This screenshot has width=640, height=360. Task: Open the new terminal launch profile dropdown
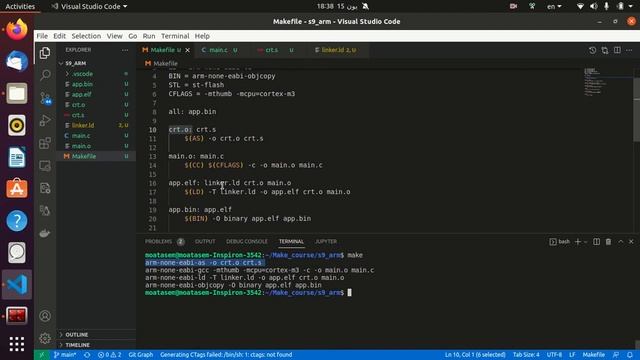[585, 242]
